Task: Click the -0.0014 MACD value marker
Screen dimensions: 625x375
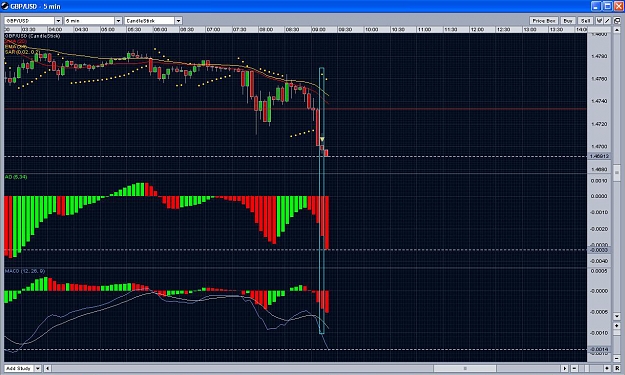Action: (599, 349)
